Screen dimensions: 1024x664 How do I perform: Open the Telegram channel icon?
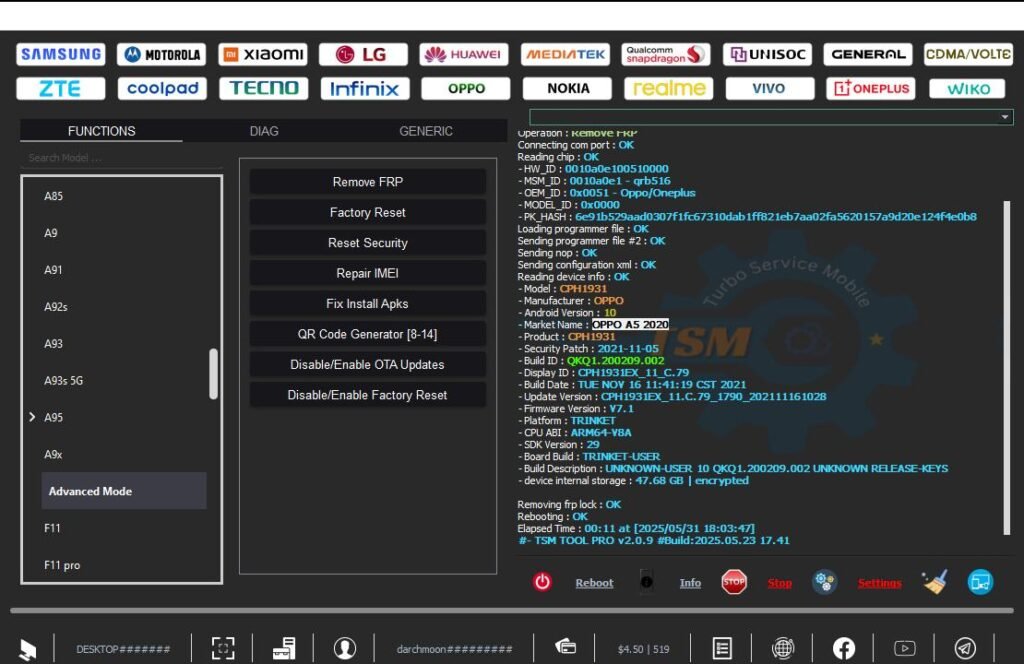pos(965,648)
